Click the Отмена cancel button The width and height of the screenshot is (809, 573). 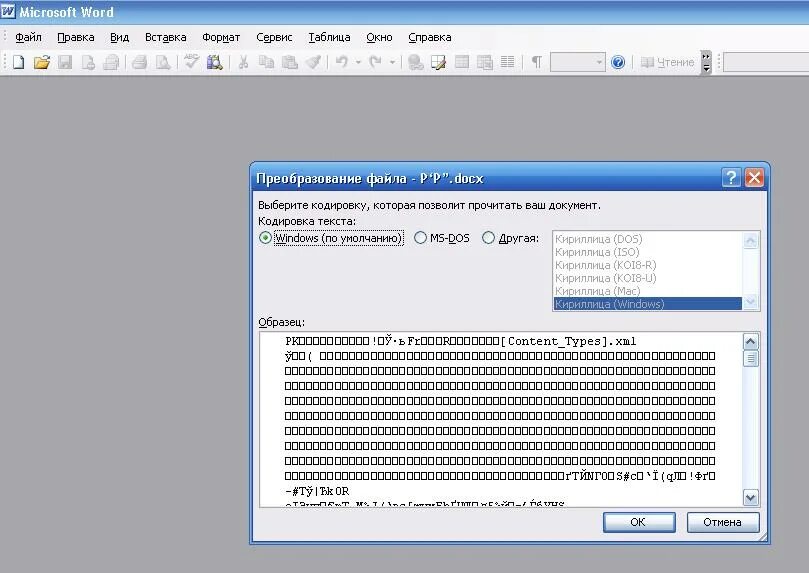point(722,522)
